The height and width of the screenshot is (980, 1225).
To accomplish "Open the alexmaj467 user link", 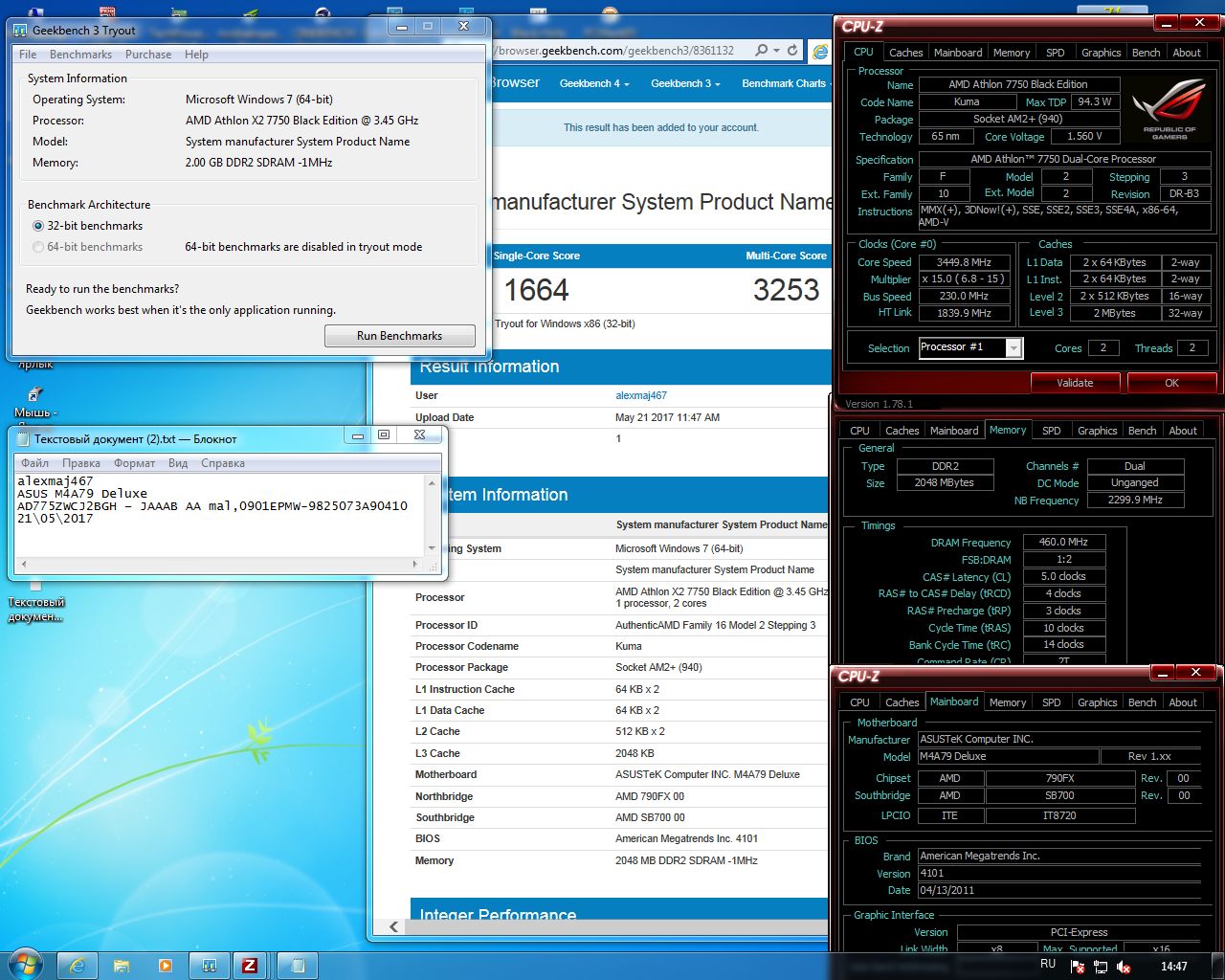I will coord(641,395).
